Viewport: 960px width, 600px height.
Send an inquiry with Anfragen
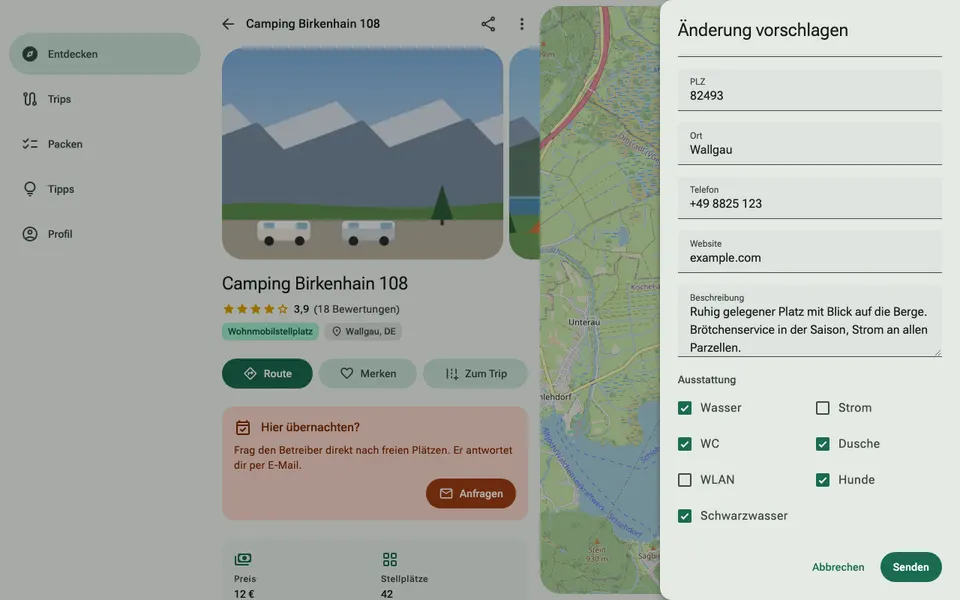(471, 493)
